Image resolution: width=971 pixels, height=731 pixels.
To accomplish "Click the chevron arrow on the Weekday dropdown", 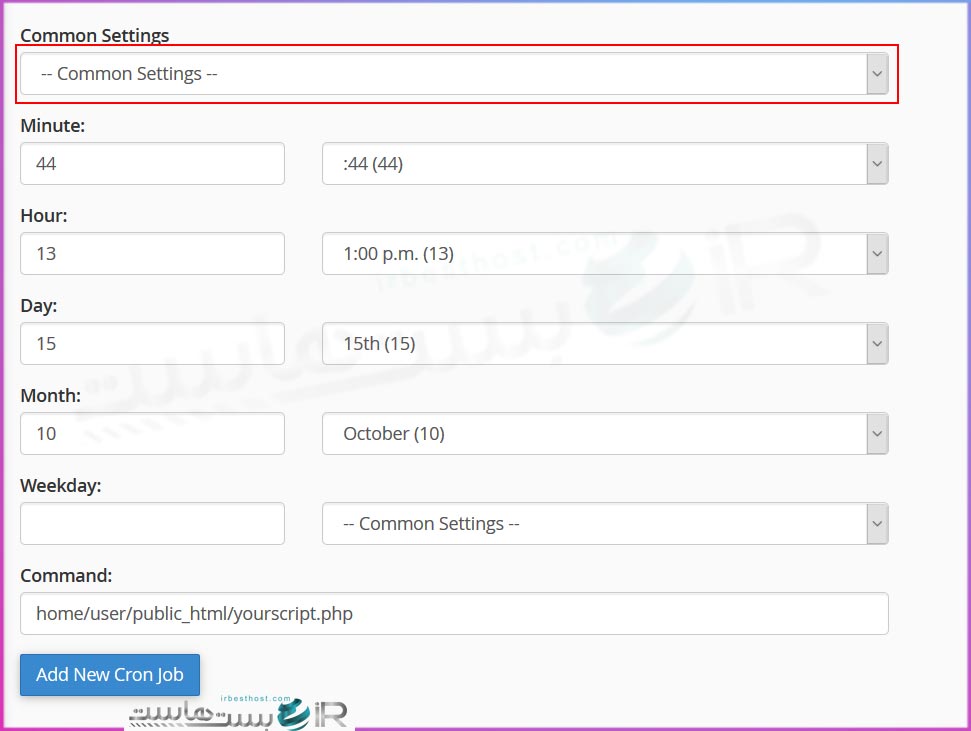I will (877, 523).
